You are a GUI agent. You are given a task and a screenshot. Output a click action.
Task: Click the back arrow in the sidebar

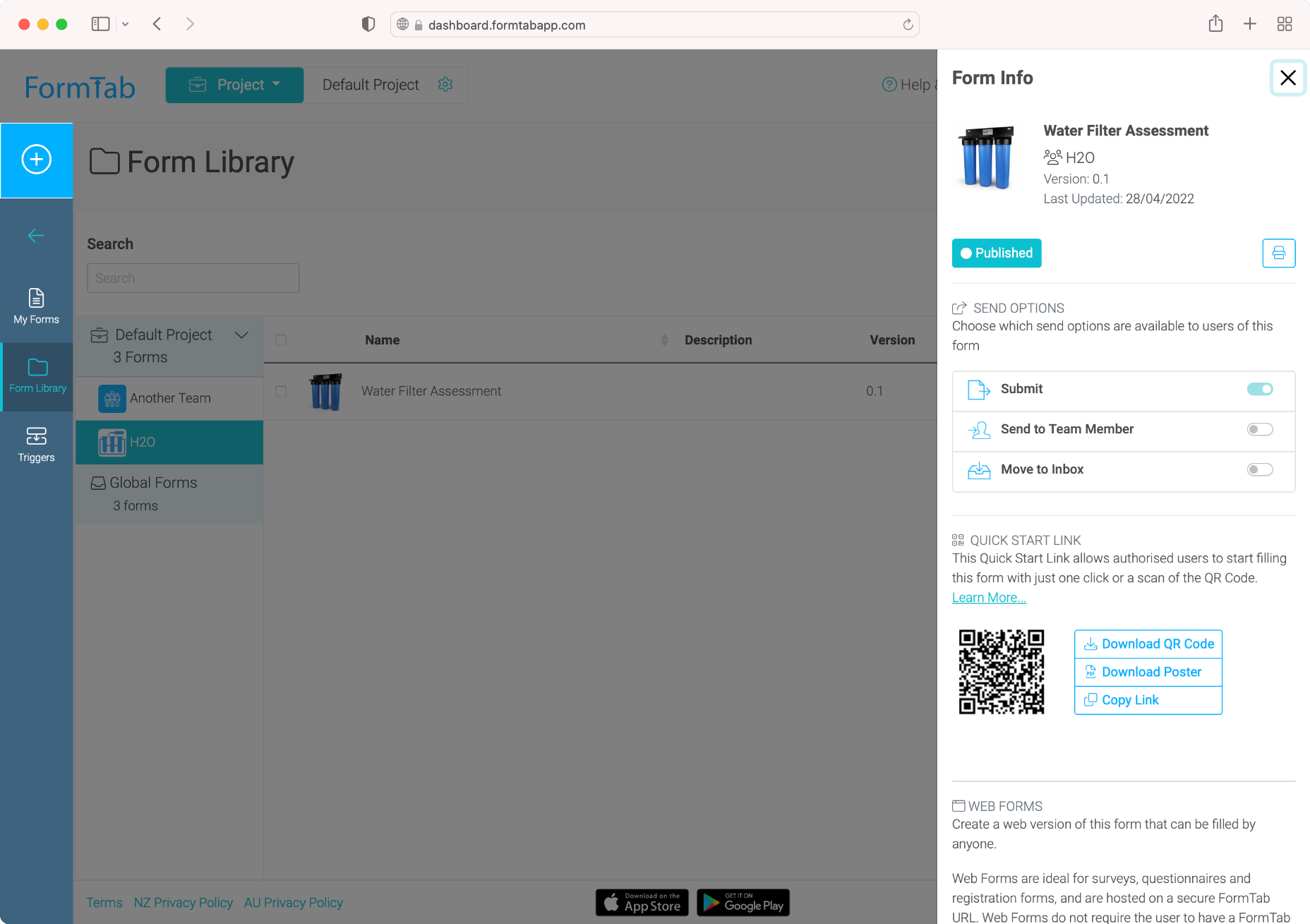tap(36, 236)
